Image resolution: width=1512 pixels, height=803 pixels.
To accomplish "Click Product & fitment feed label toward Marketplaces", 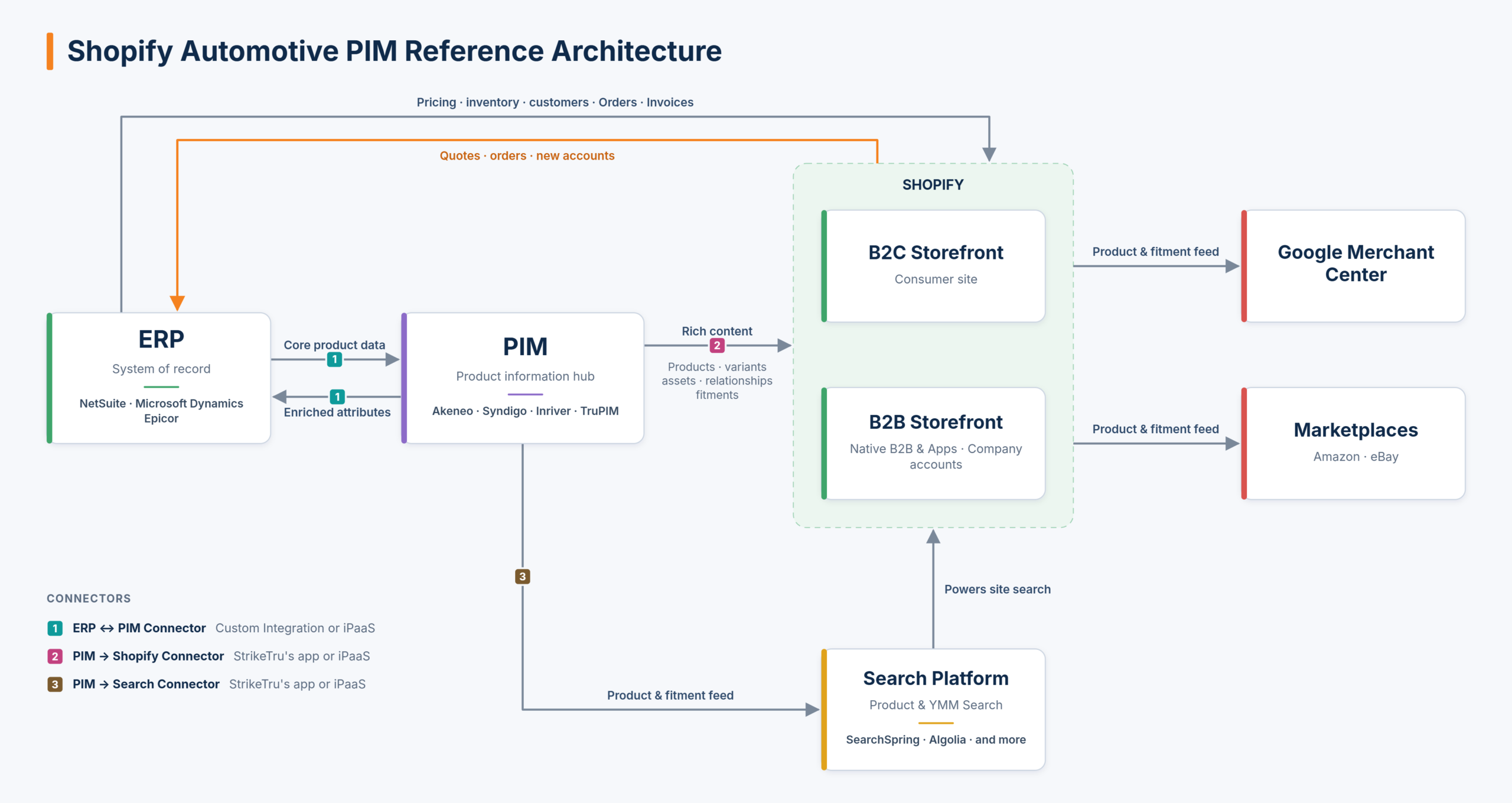I will [x=1155, y=429].
